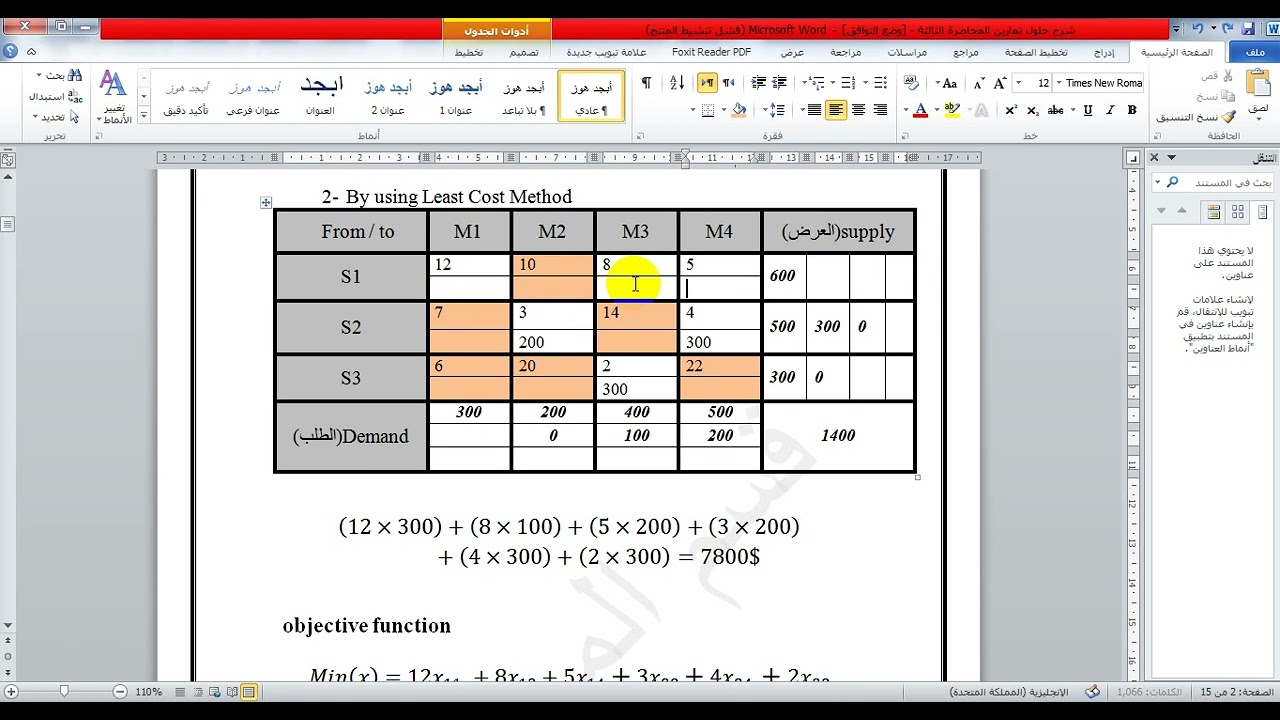Apply بلا تباعد No Spacing style
The height and width of the screenshot is (720, 1280).
523,96
